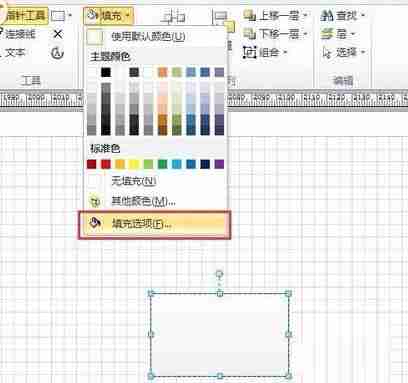Screen dimensions: 408x383
Task: Pick the black theme color swatch
Action: [106, 72]
